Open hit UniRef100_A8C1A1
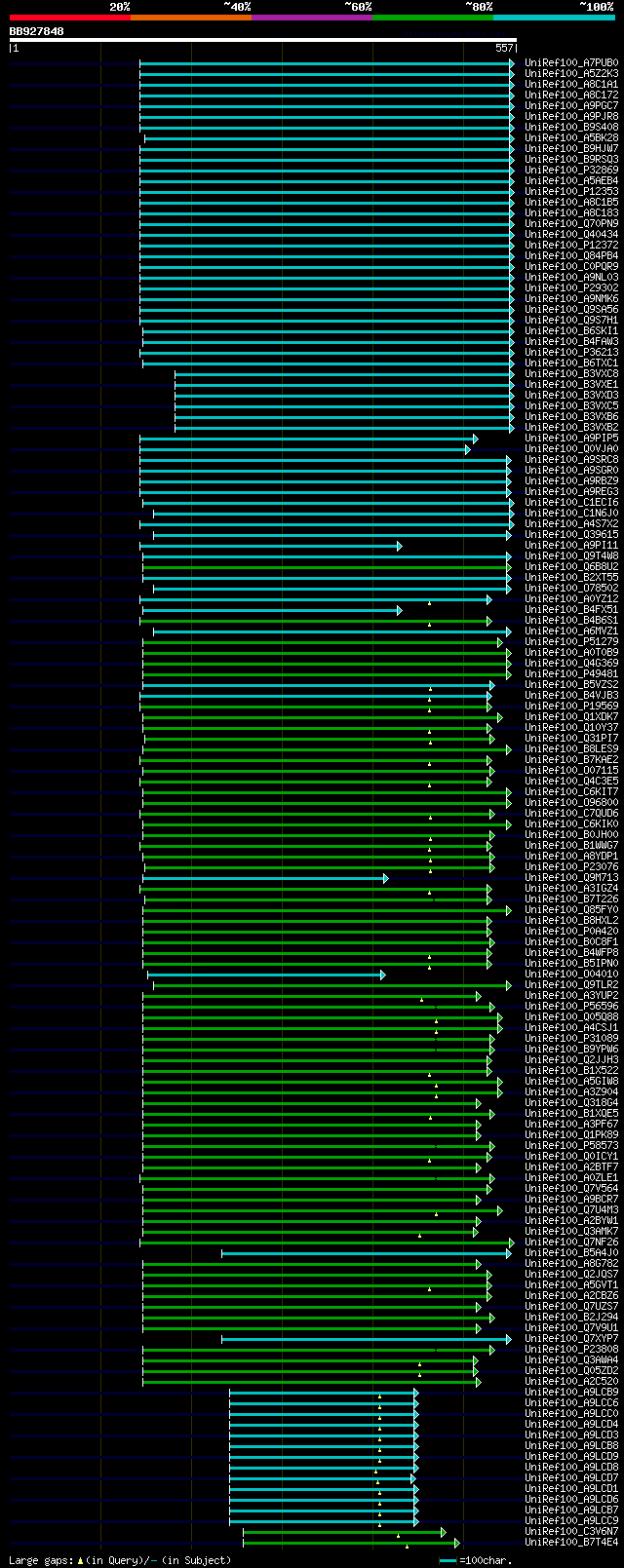624x1568 pixels. coord(571,85)
